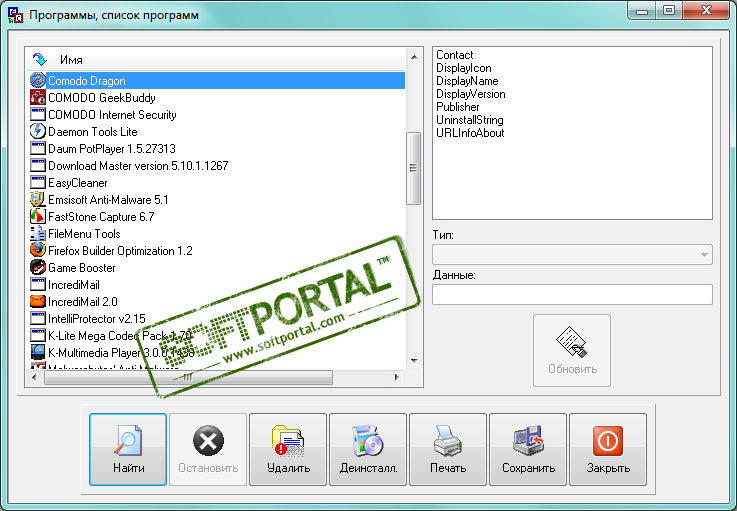Select EasyCleaner entry

[x=78, y=183]
